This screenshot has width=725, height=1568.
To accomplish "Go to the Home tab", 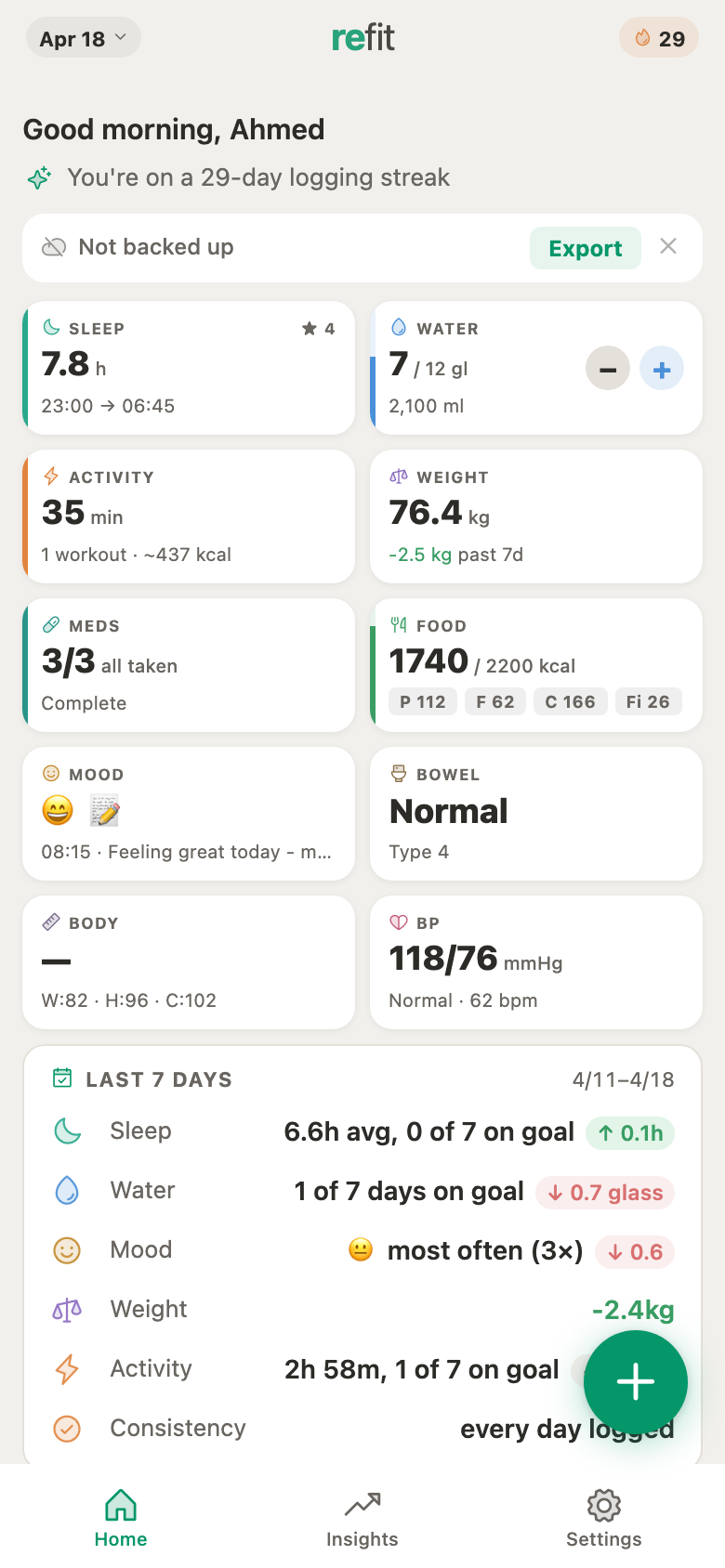I will click(121, 1520).
